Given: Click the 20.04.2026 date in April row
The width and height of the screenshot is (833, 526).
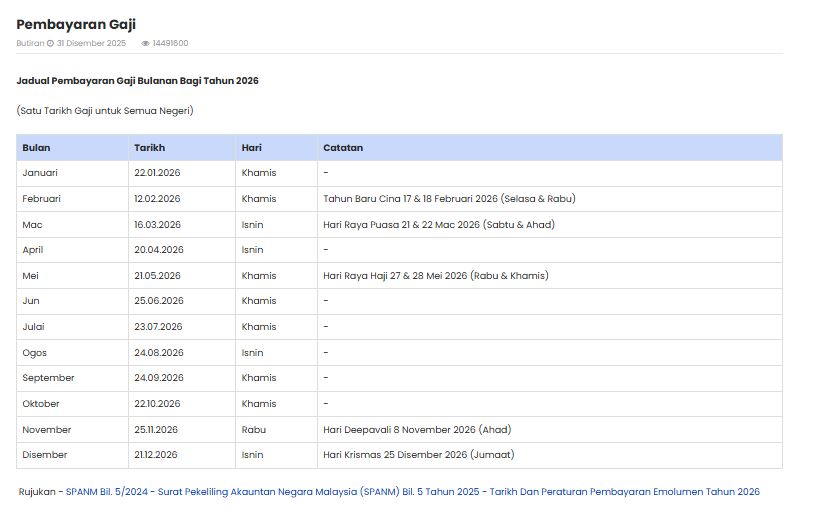Looking at the screenshot, I should click(158, 250).
